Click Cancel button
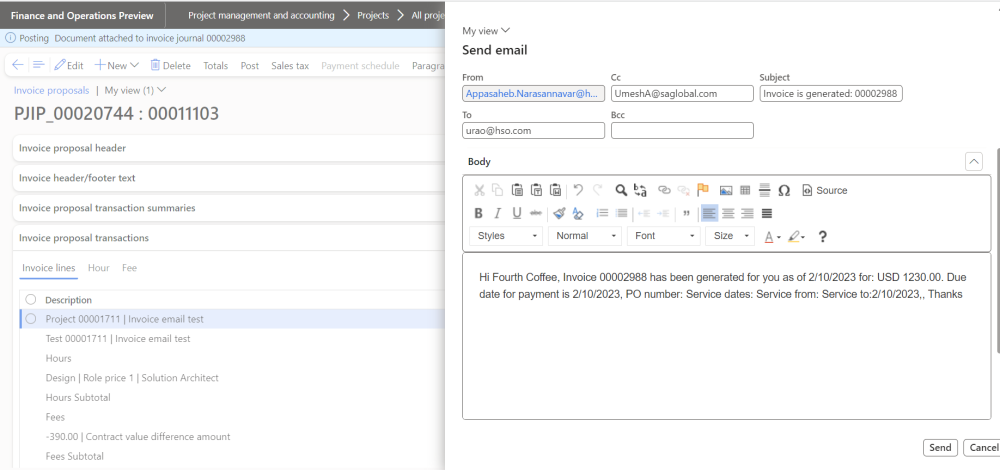The image size is (1000, 470). pyautogui.click(x=982, y=448)
